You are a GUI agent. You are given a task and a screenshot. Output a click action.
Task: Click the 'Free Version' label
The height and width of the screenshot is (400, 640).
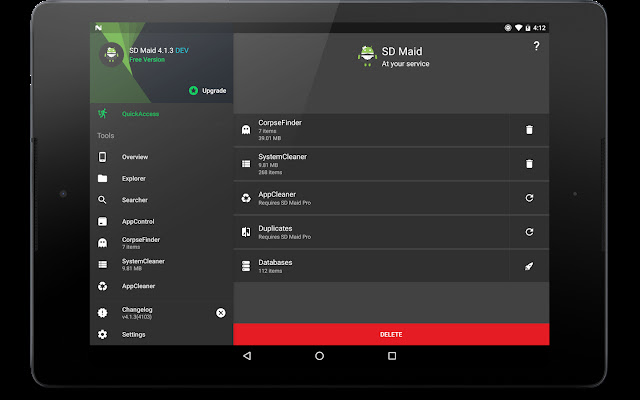click(x=147, y=60)
